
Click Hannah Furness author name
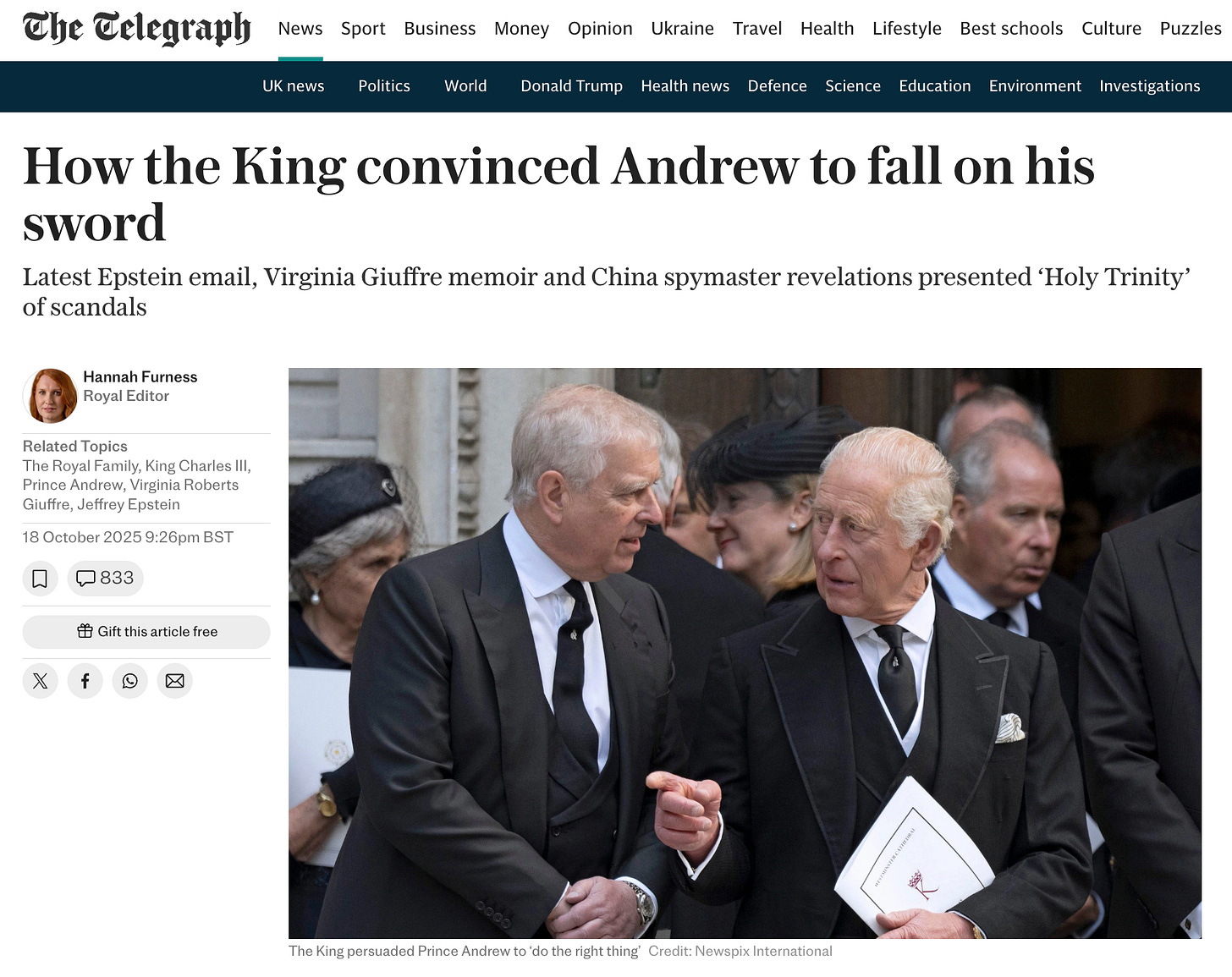point(140,377)
